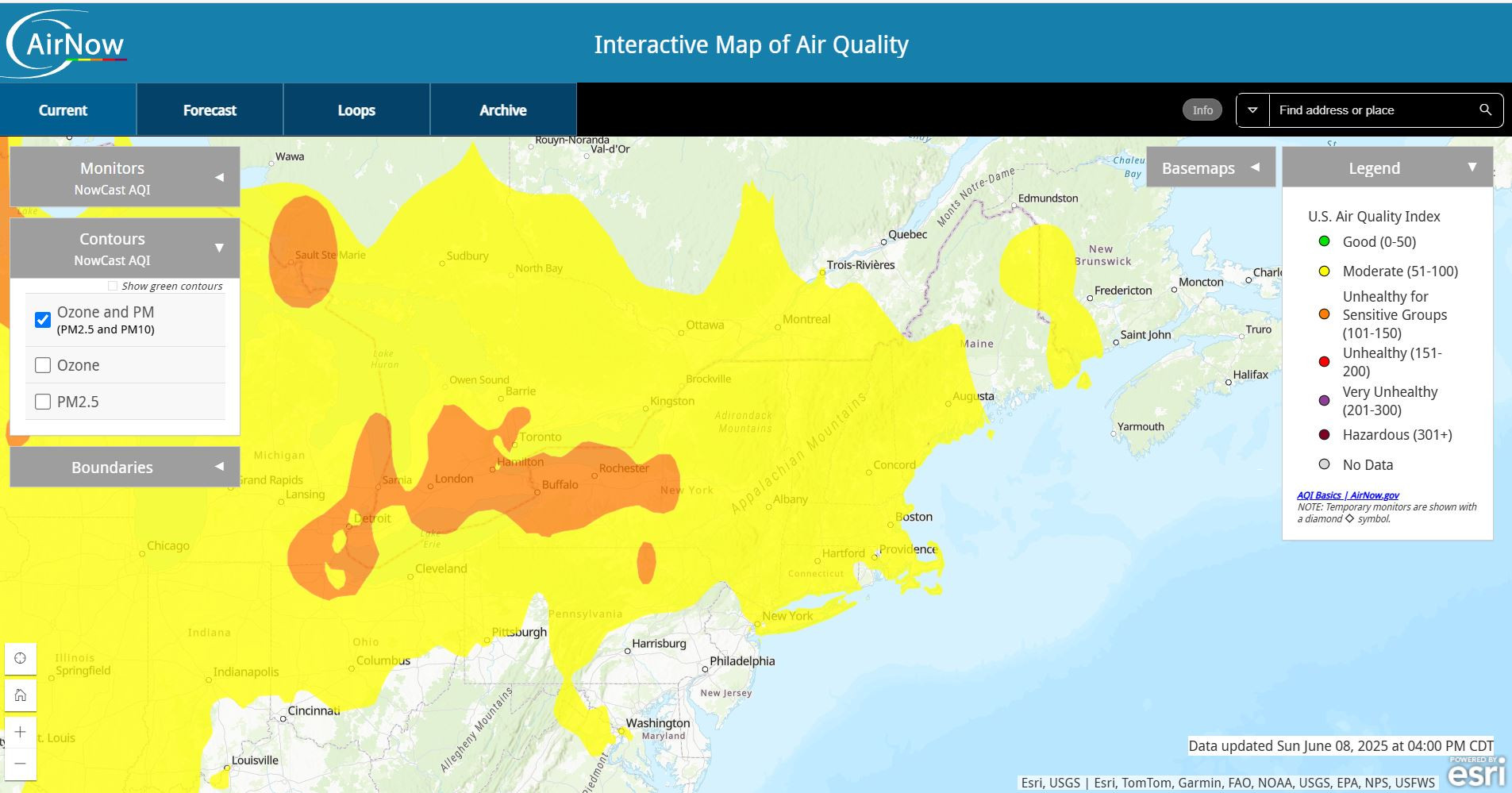This screenshot has width=1512, height=793.
Task: Open the search source dropdown arrow
Action: pos(1252,110)
